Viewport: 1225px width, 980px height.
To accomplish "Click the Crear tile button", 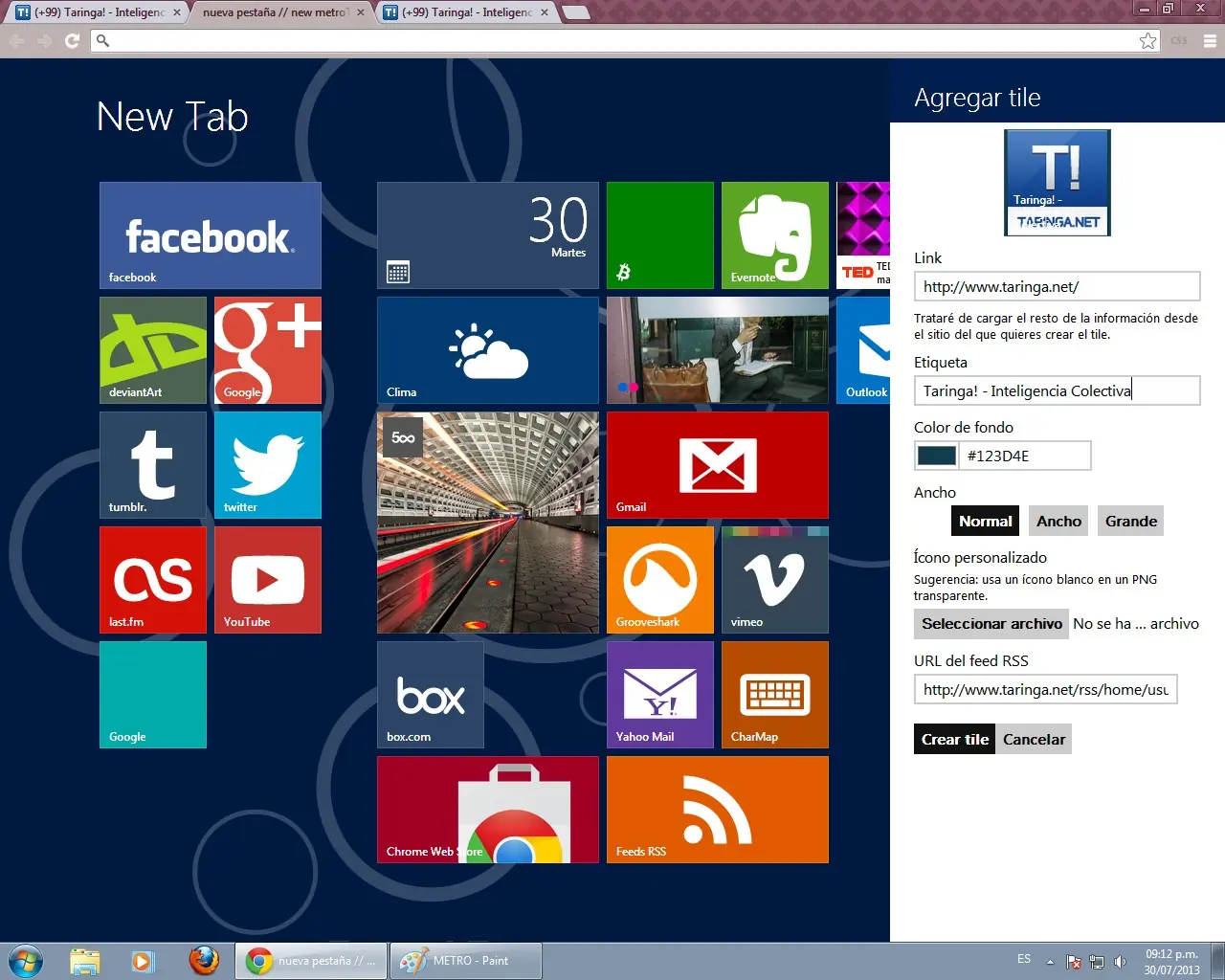I will click(x=954, y=740).
